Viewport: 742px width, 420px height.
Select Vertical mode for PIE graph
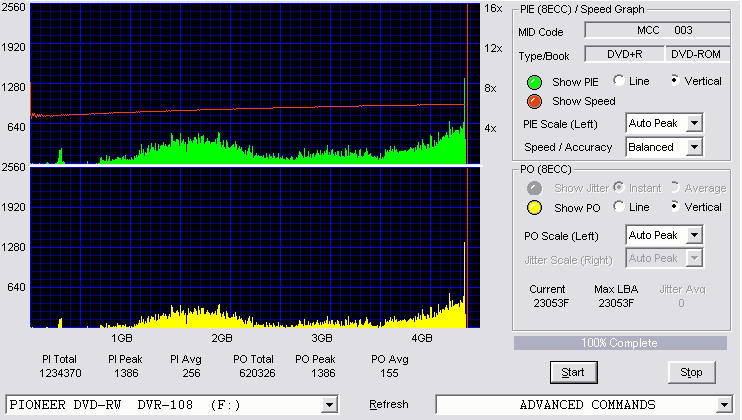pos(675,80)
